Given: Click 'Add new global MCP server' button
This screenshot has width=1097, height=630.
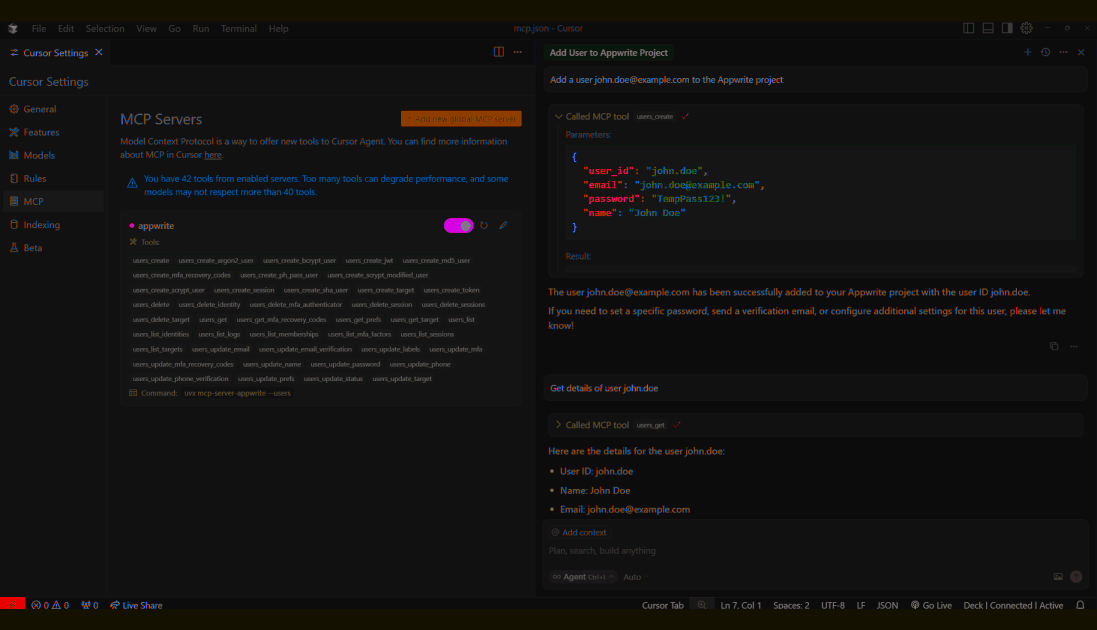Looking at the screenshot, I should (462, 118).
